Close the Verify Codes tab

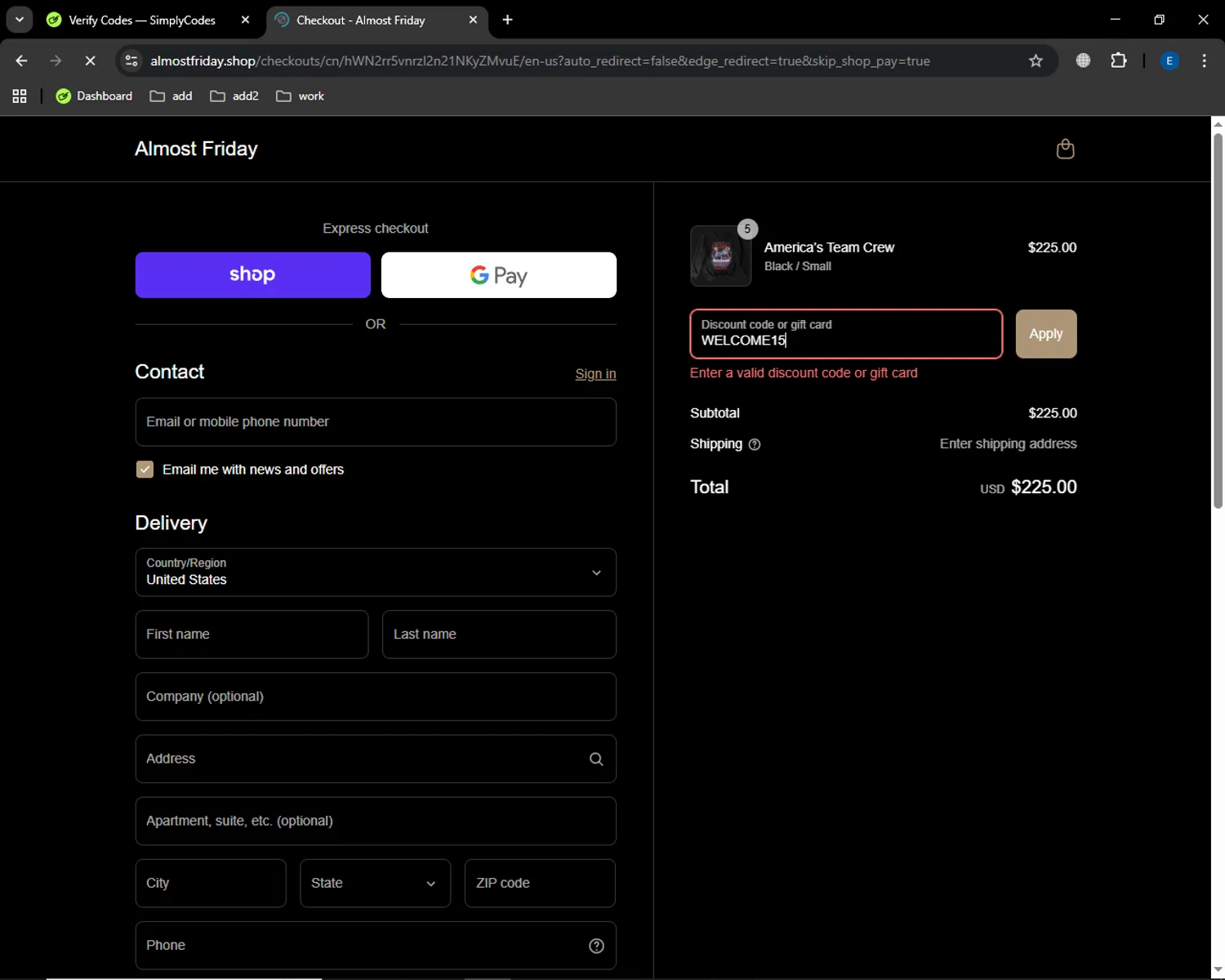245,20
